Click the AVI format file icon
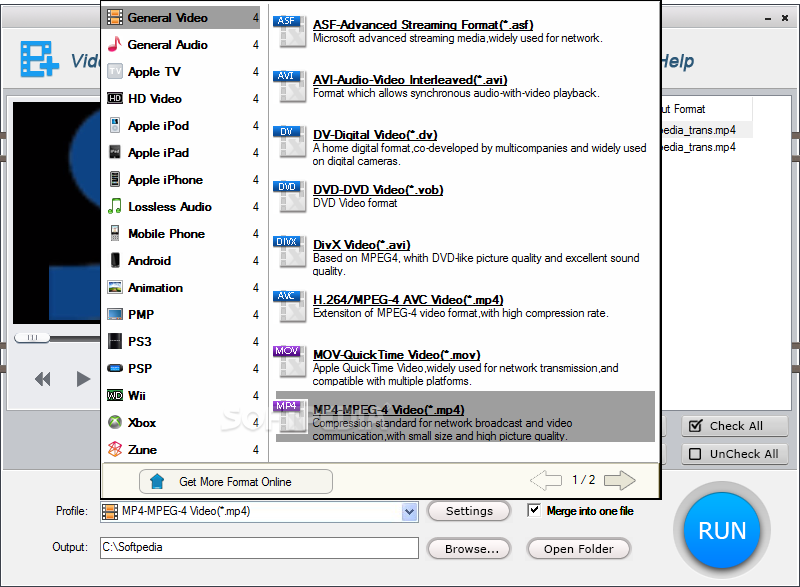Screen dimensions: 800x587 click(290, 86)
